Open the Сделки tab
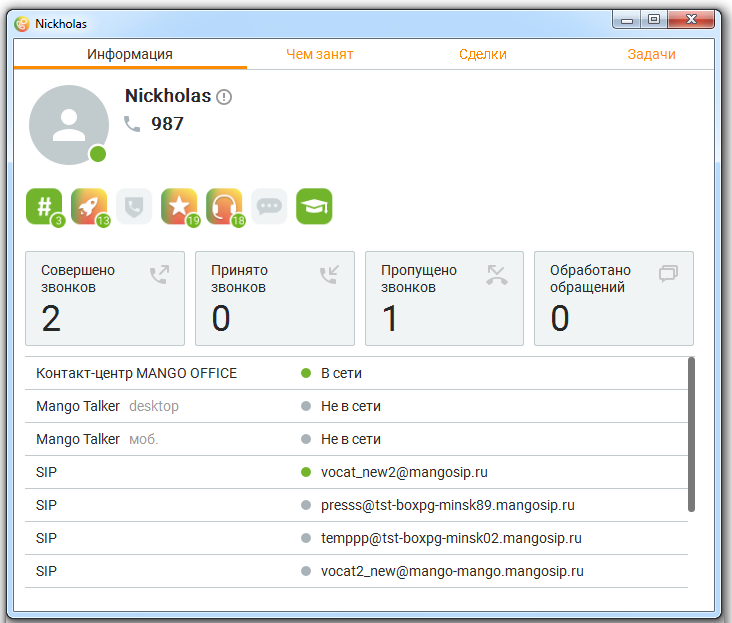This screenshot has width=732, height=623. [x=483, y=54]
